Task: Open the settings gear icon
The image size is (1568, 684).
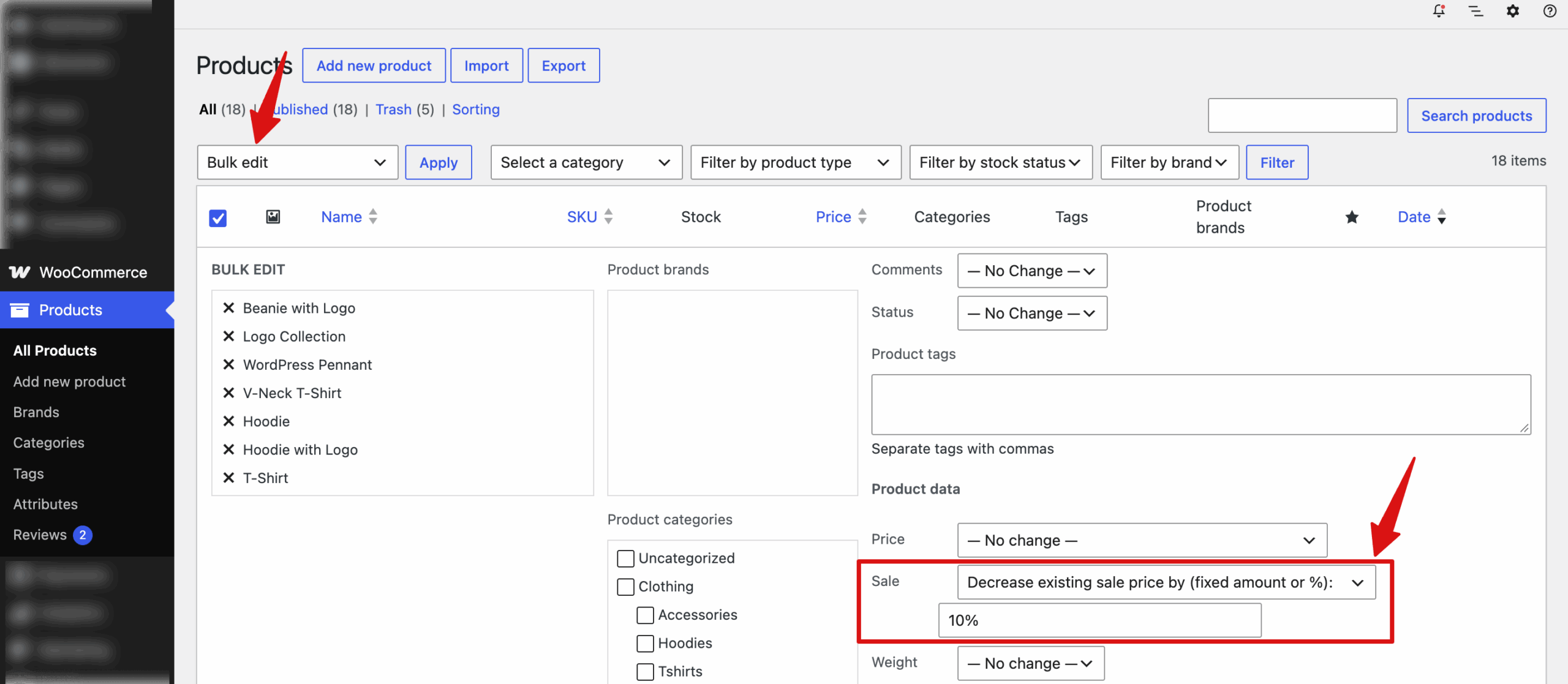Action: [1512, 10]
